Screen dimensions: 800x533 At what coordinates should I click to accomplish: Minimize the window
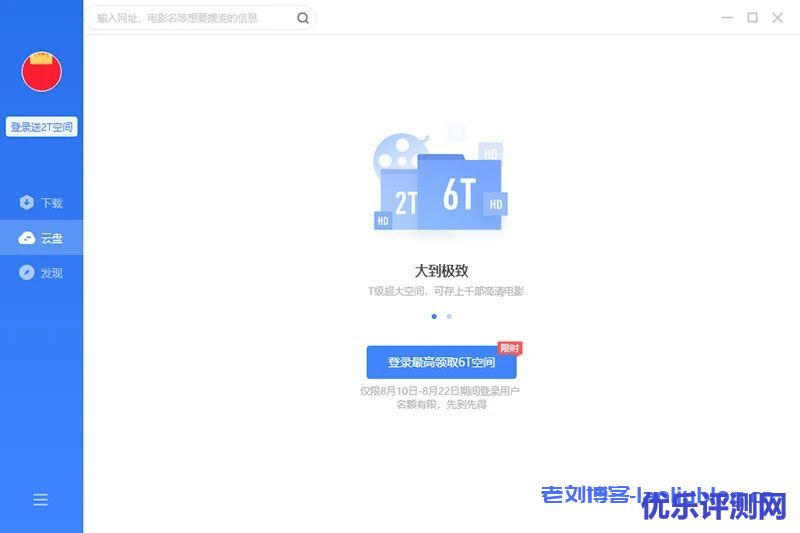click(x=727, y=18)
